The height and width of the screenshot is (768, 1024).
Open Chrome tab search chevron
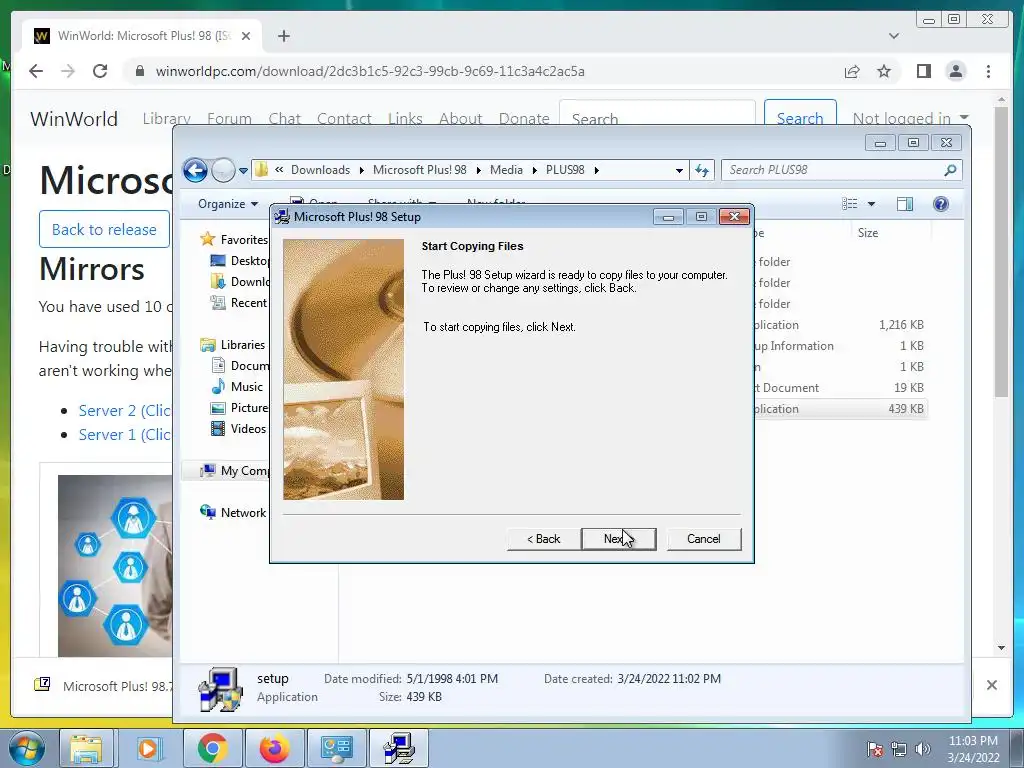pos(893,36)
